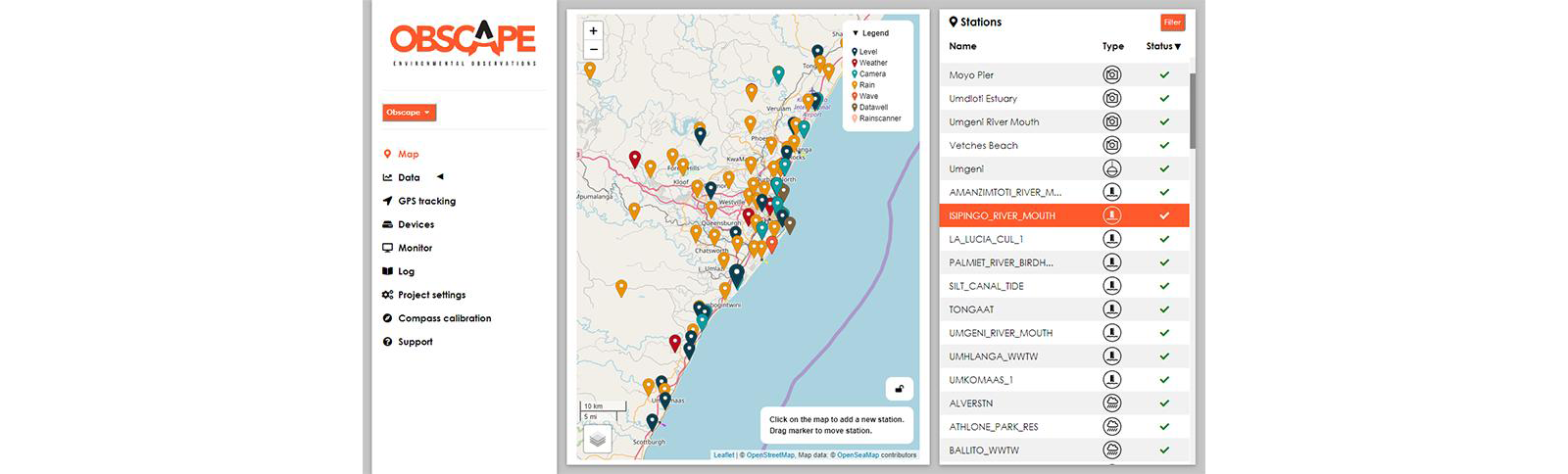Click the status checkmark for Moyo Pier
The height and width of the screenshot is (474, 1568).
point(1164,74)
